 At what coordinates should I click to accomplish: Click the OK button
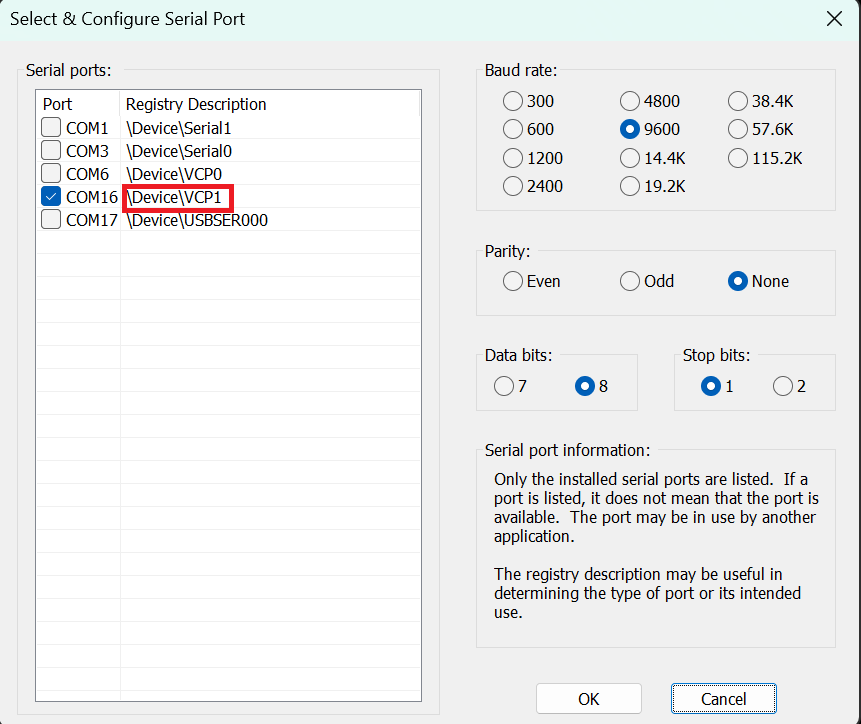click(x=589, y=699)
